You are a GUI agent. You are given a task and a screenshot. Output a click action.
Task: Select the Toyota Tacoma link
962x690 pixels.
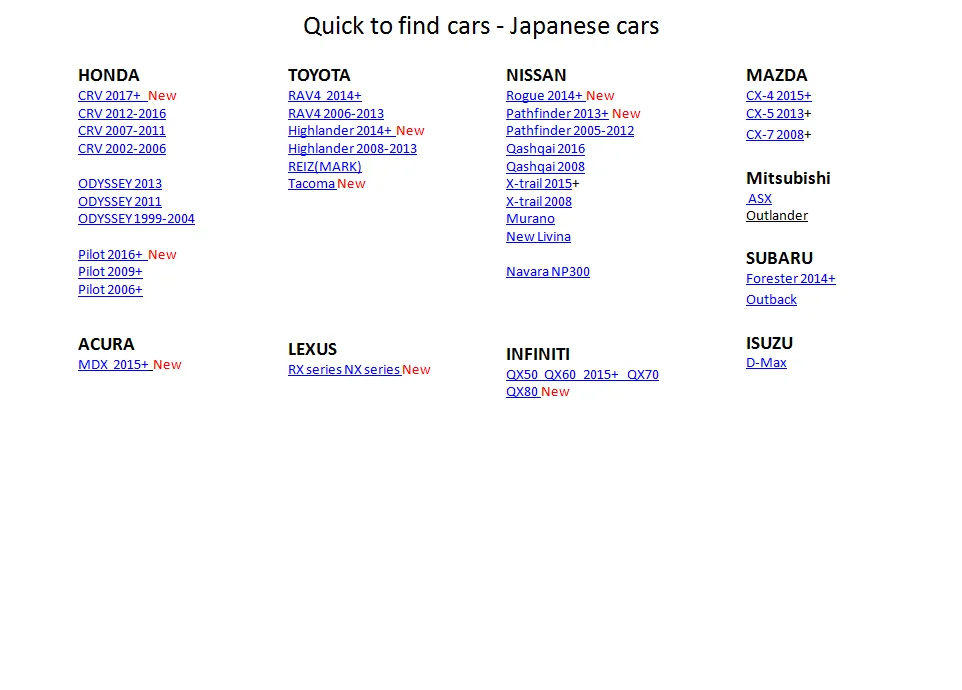click(311, 184)
